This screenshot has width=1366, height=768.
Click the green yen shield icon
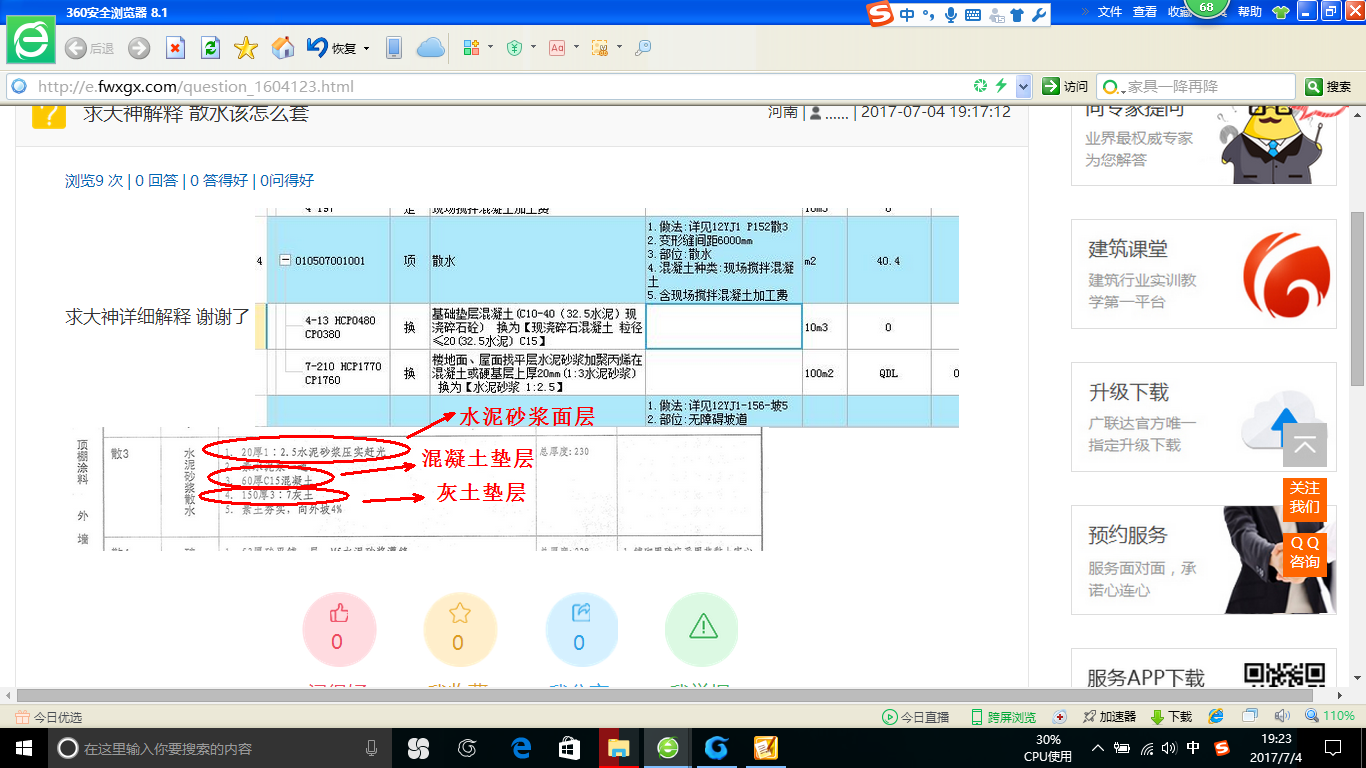click(x=514, y=48)
